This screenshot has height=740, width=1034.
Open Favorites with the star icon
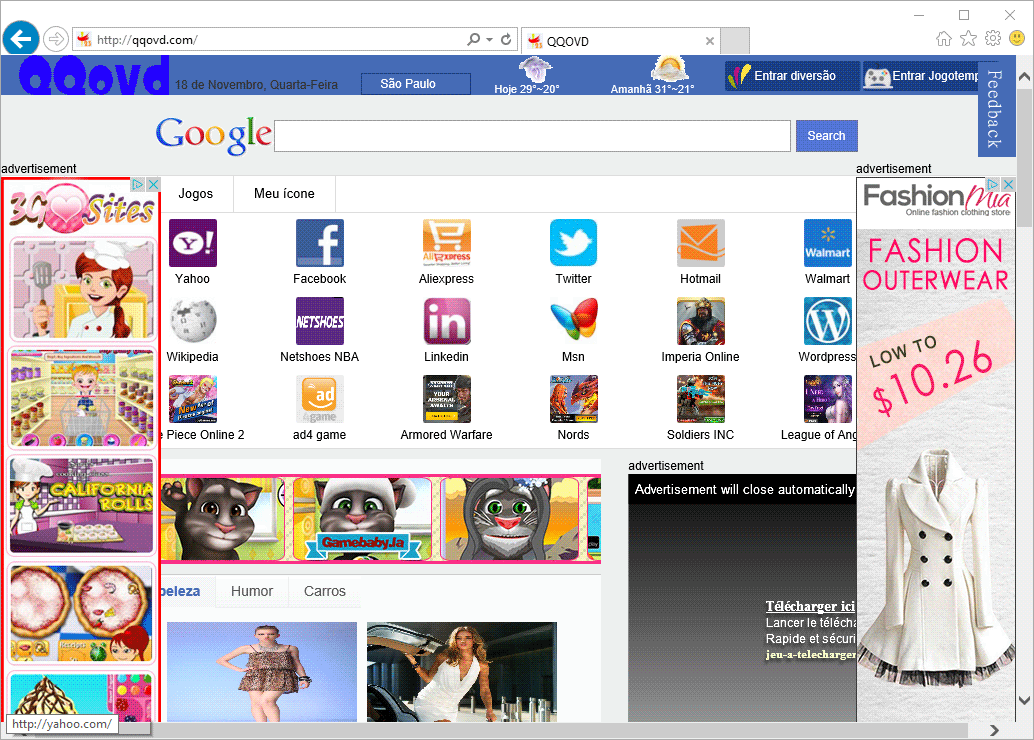(968, 39)
